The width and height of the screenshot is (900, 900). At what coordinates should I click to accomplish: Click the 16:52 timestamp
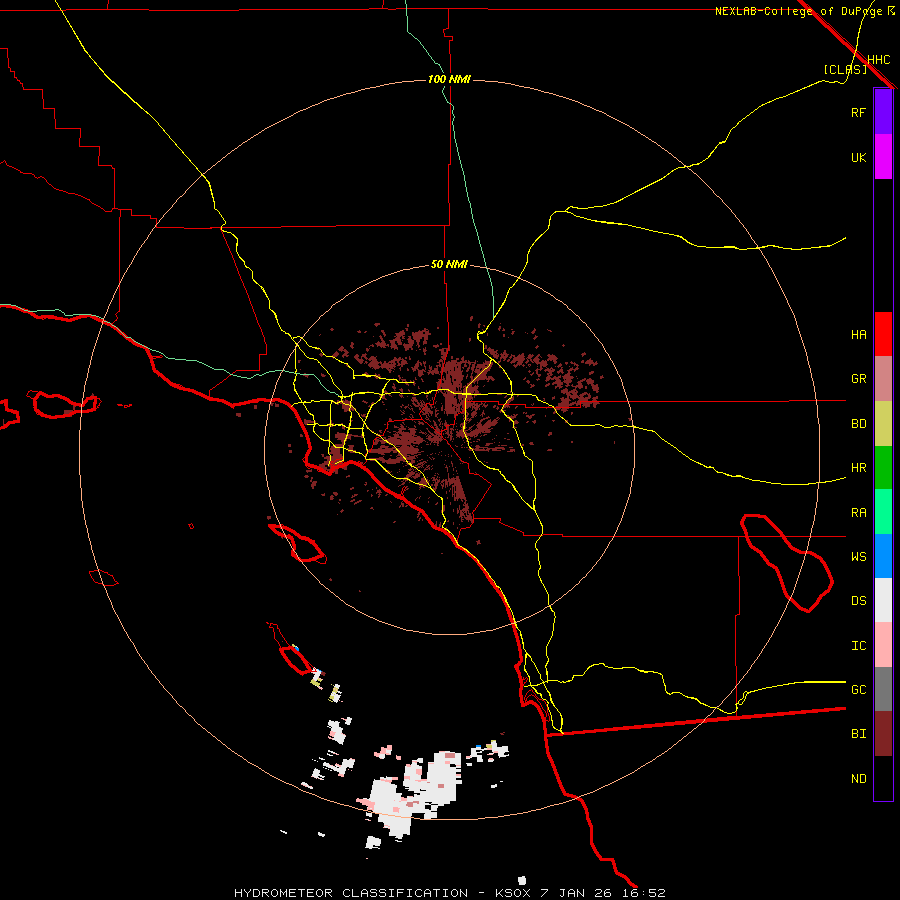(x=644, y=893)
